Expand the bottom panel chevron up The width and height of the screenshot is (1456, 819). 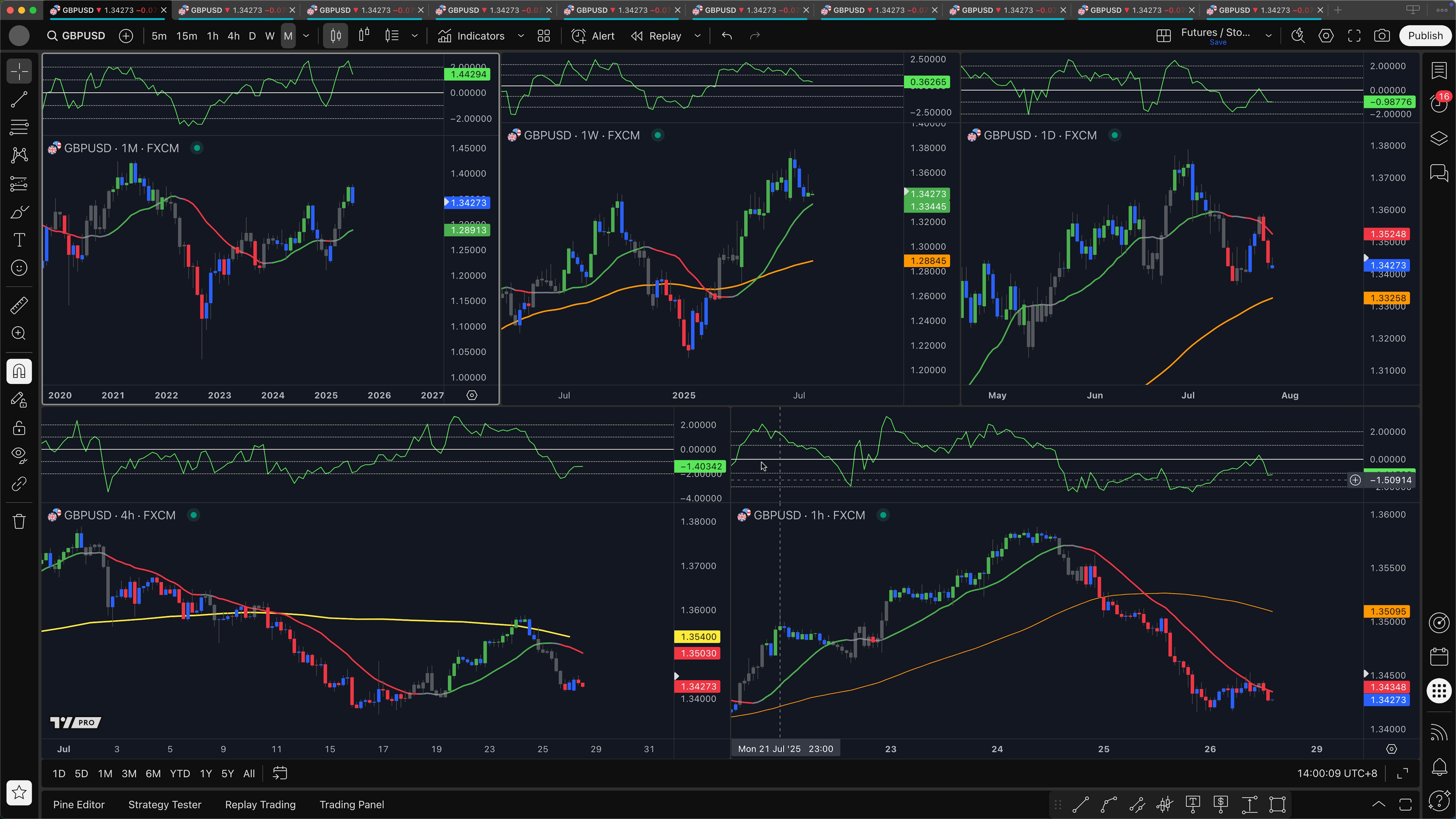click(x=1379, y=804)
